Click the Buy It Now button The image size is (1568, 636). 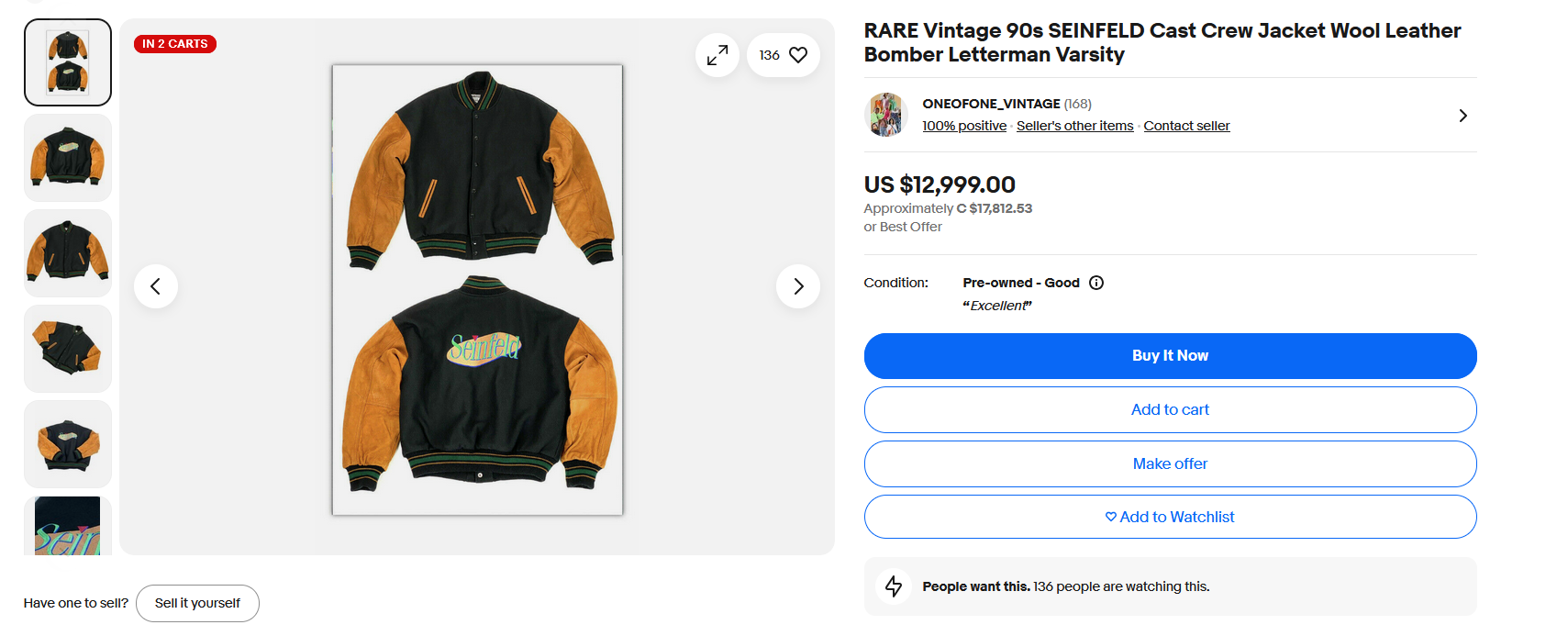pos(1170,356)
